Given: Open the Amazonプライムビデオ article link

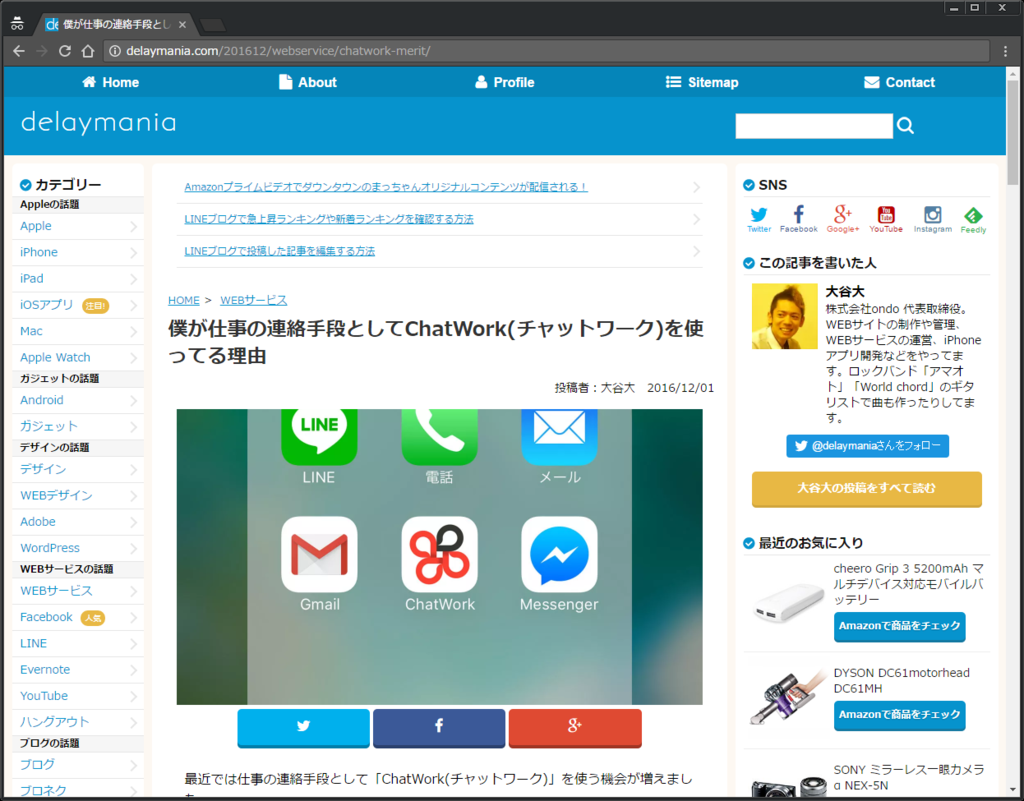Looking at the screenshot, I should 386,187.
